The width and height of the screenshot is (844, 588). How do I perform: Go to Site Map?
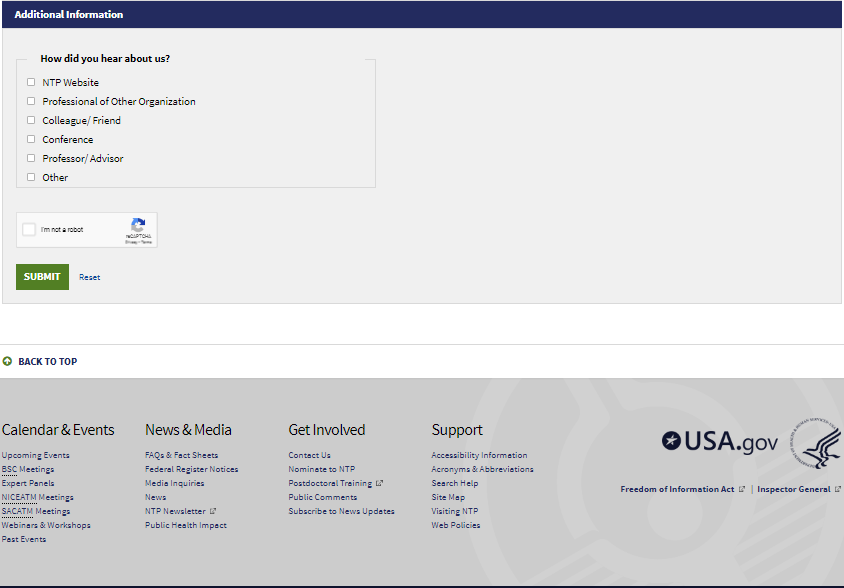click(448, 497)
